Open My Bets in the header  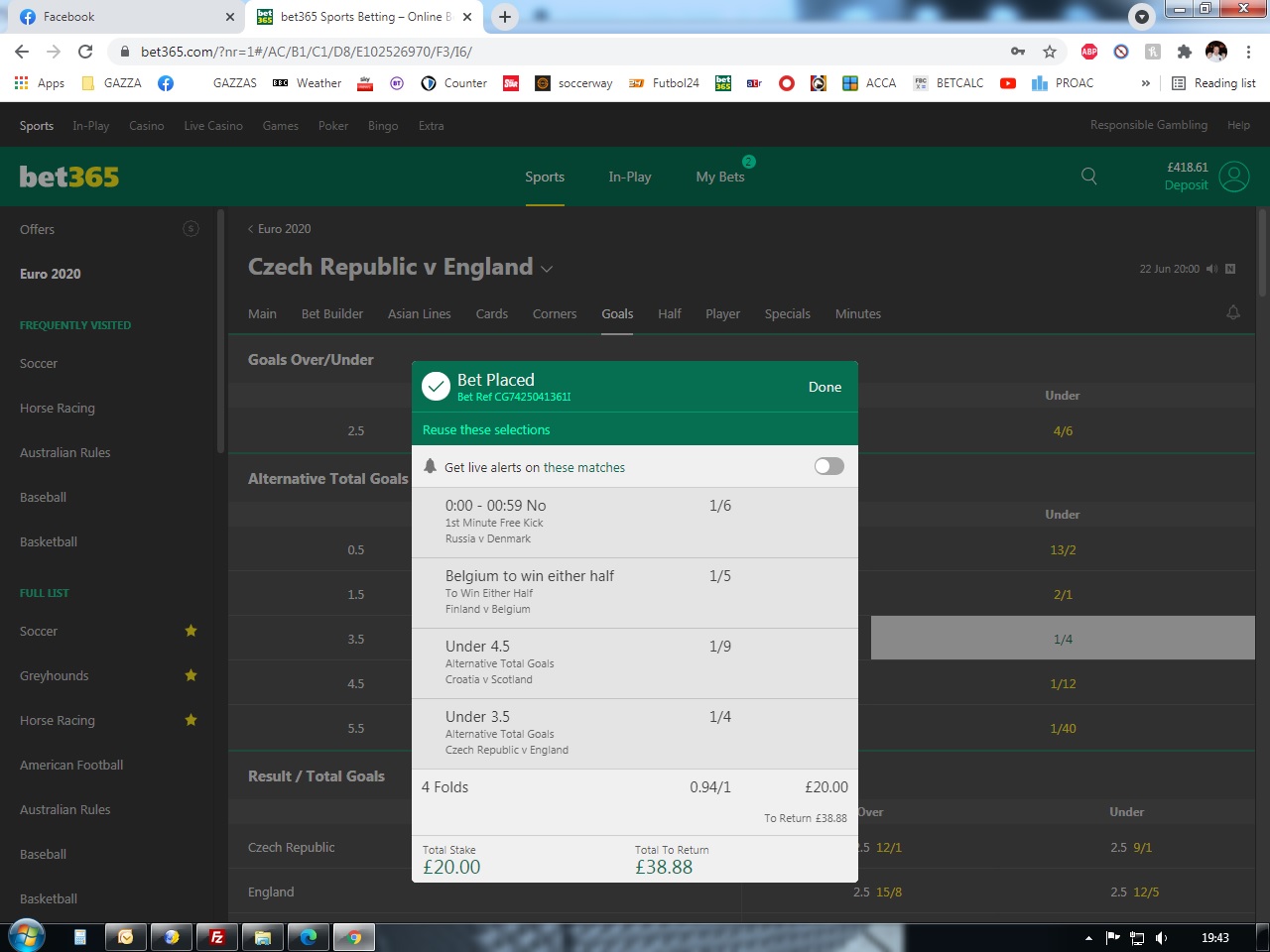(x=720, y=177)
